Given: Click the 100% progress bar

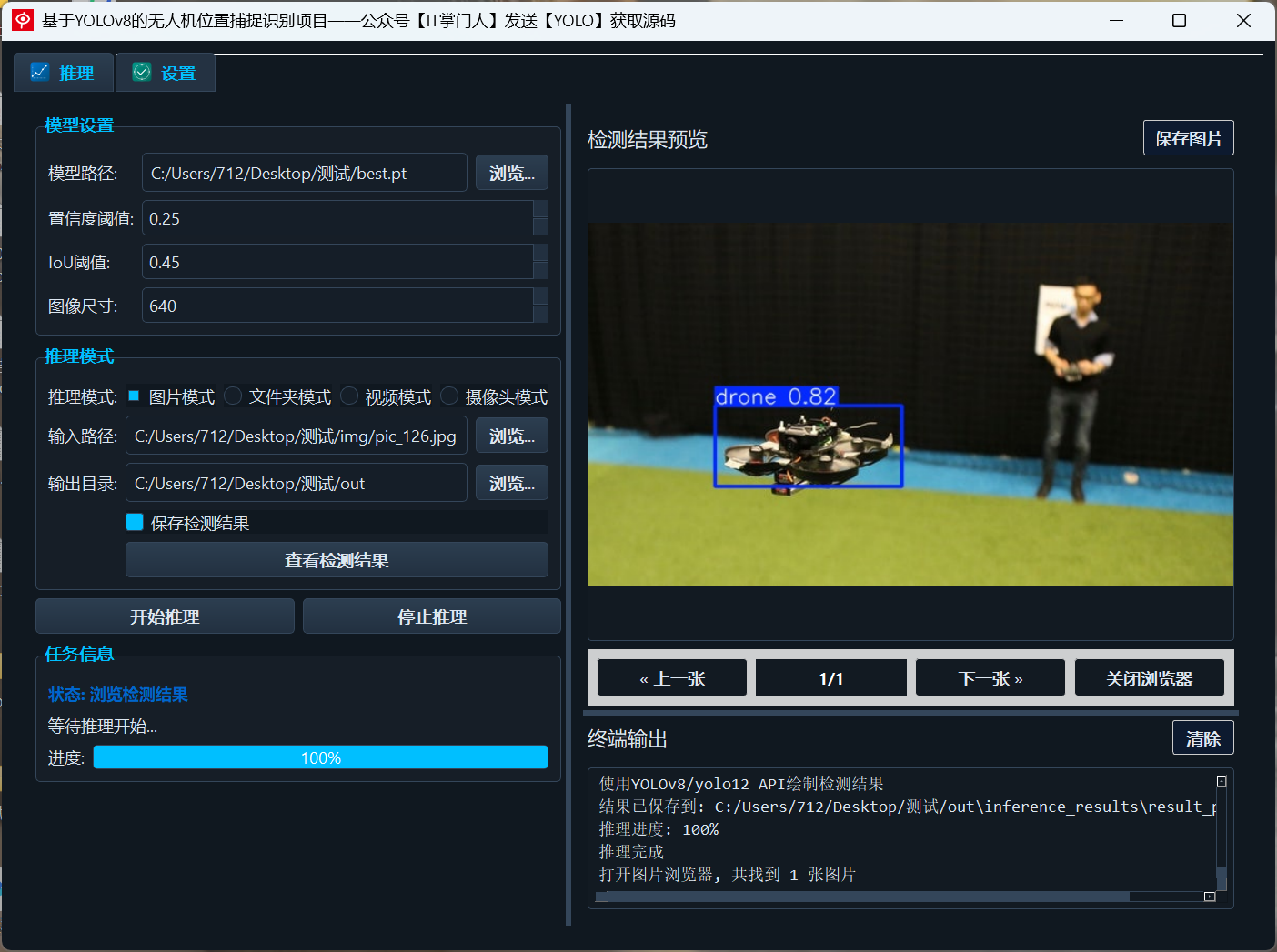Looking at the screenshot, I should 320,757.
